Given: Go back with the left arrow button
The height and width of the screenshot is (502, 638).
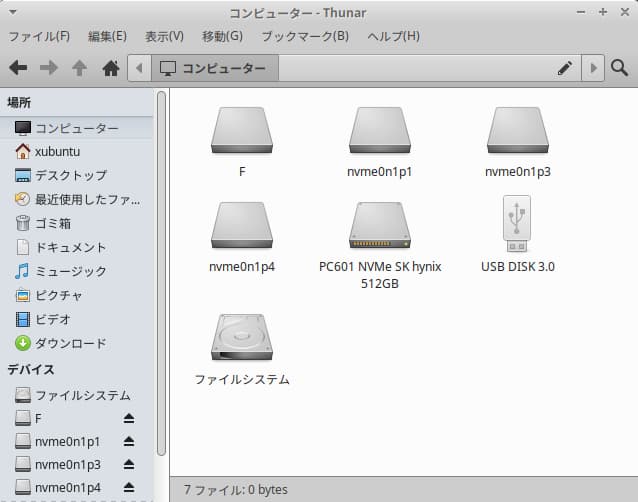Looking at the screenshot, I should tap(18, 68).
